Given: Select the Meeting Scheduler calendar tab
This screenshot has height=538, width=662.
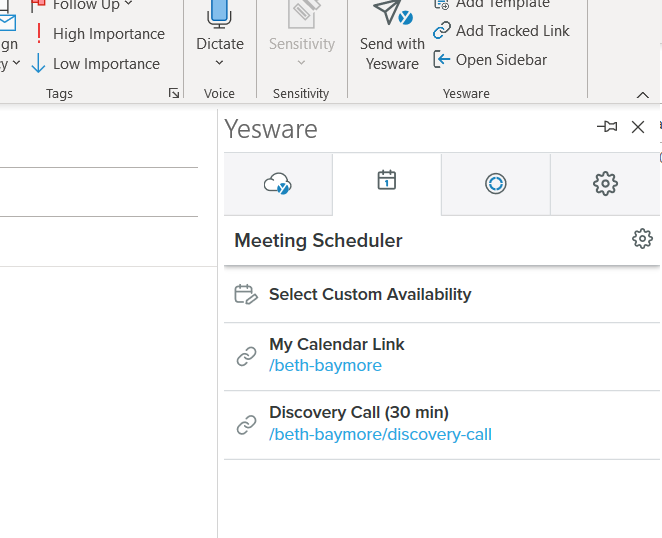Looking at the screenshot, I should [387, 184].
